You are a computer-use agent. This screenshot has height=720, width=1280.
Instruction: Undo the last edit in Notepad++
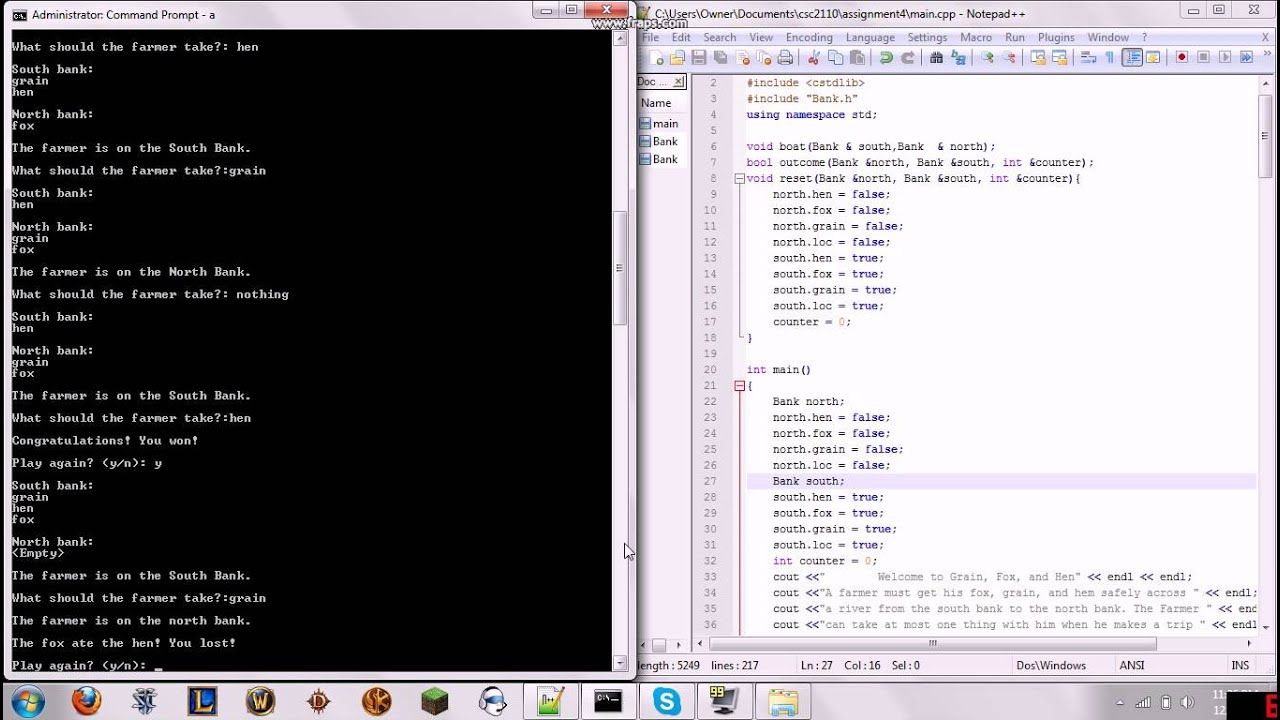point(885,58)
